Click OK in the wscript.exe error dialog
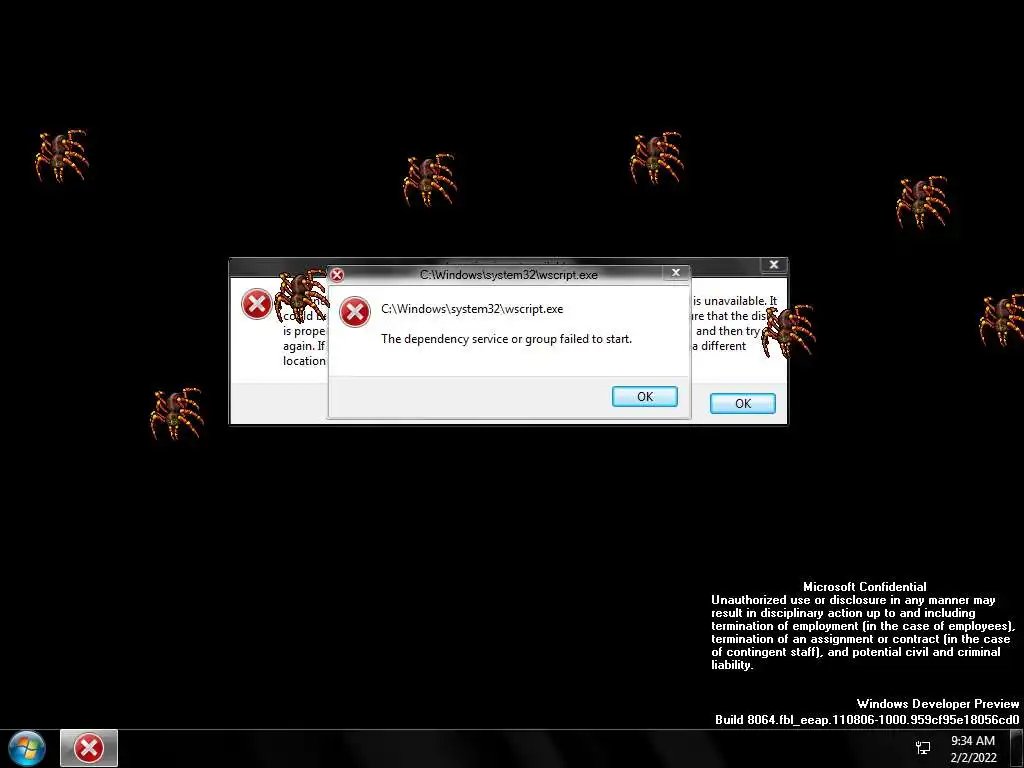 pyautogui.click(x=645, y=396)
